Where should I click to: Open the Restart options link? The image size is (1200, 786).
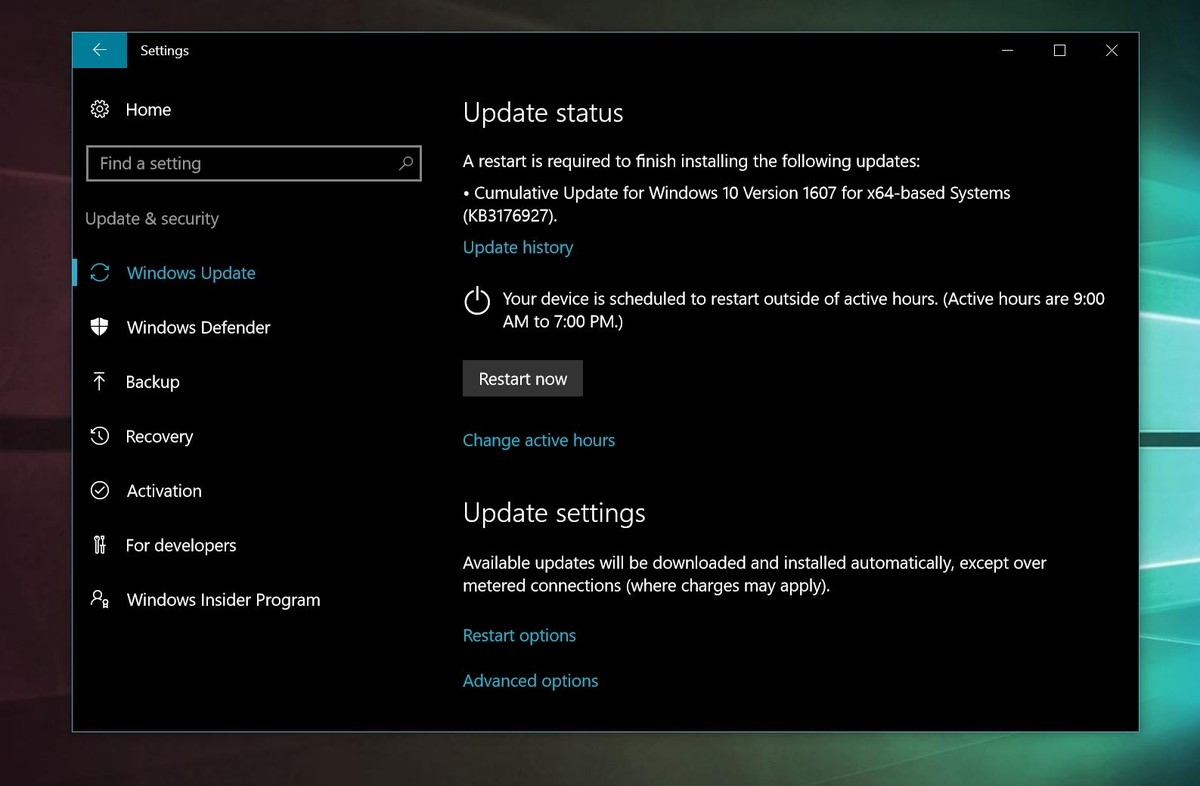[x=519, y=635]
